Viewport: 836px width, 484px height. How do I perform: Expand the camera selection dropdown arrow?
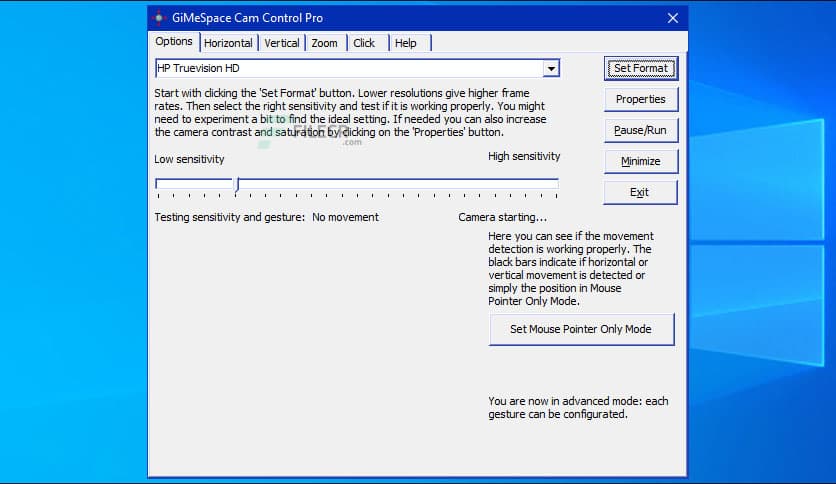coord(551,68)
